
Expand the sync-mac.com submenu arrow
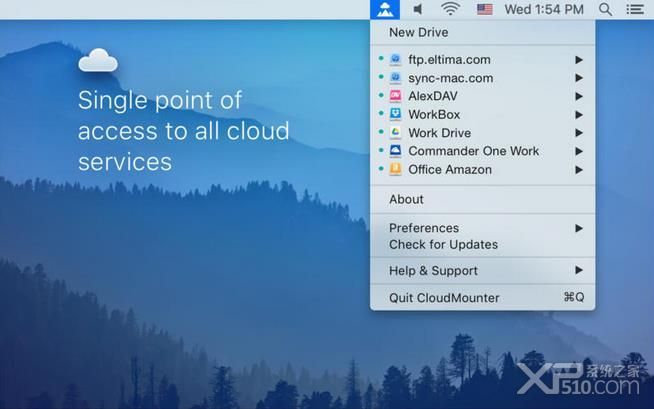(579, 78)
